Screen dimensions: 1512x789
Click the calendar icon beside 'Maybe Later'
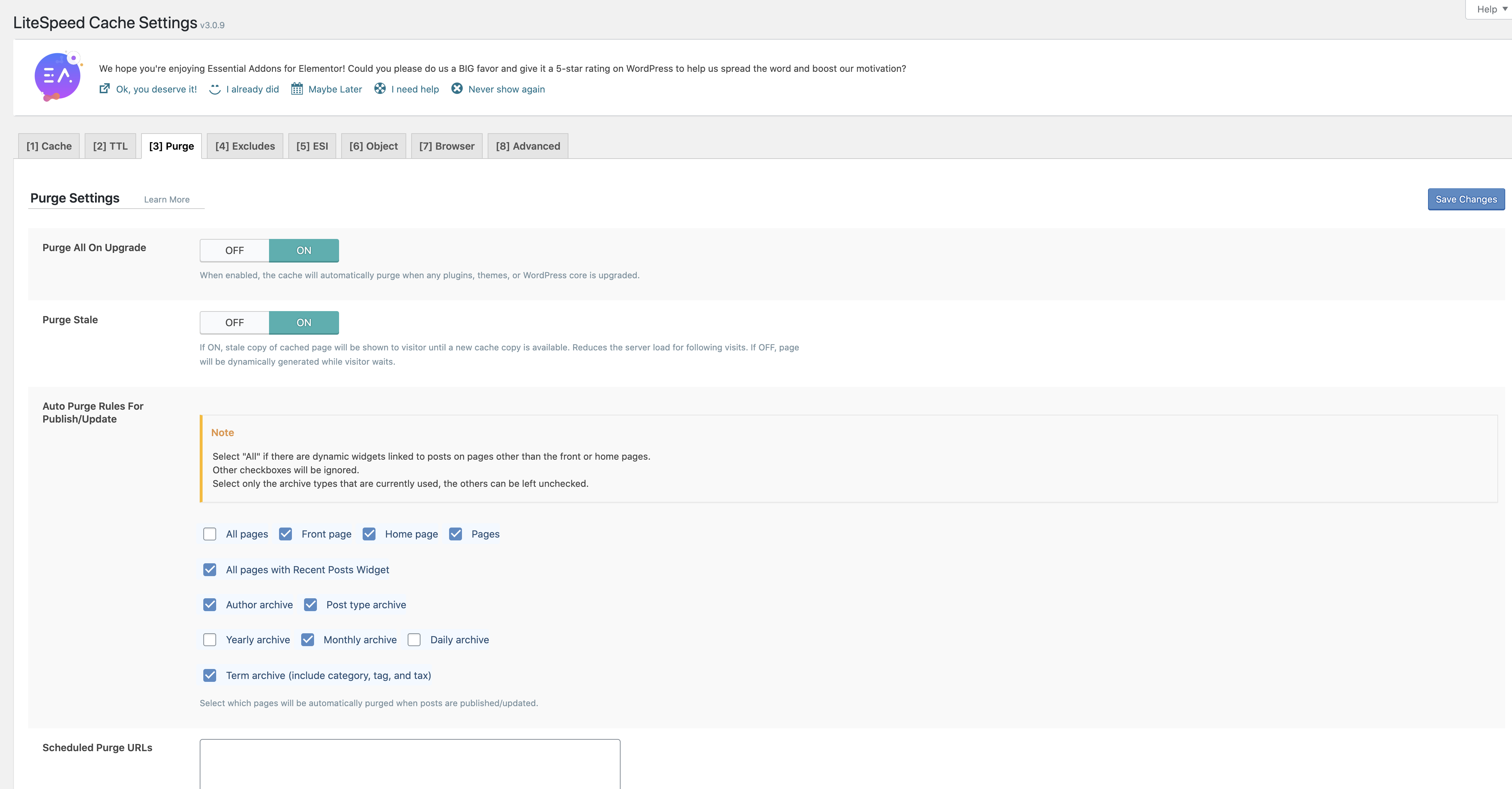[x=297, y=89]
